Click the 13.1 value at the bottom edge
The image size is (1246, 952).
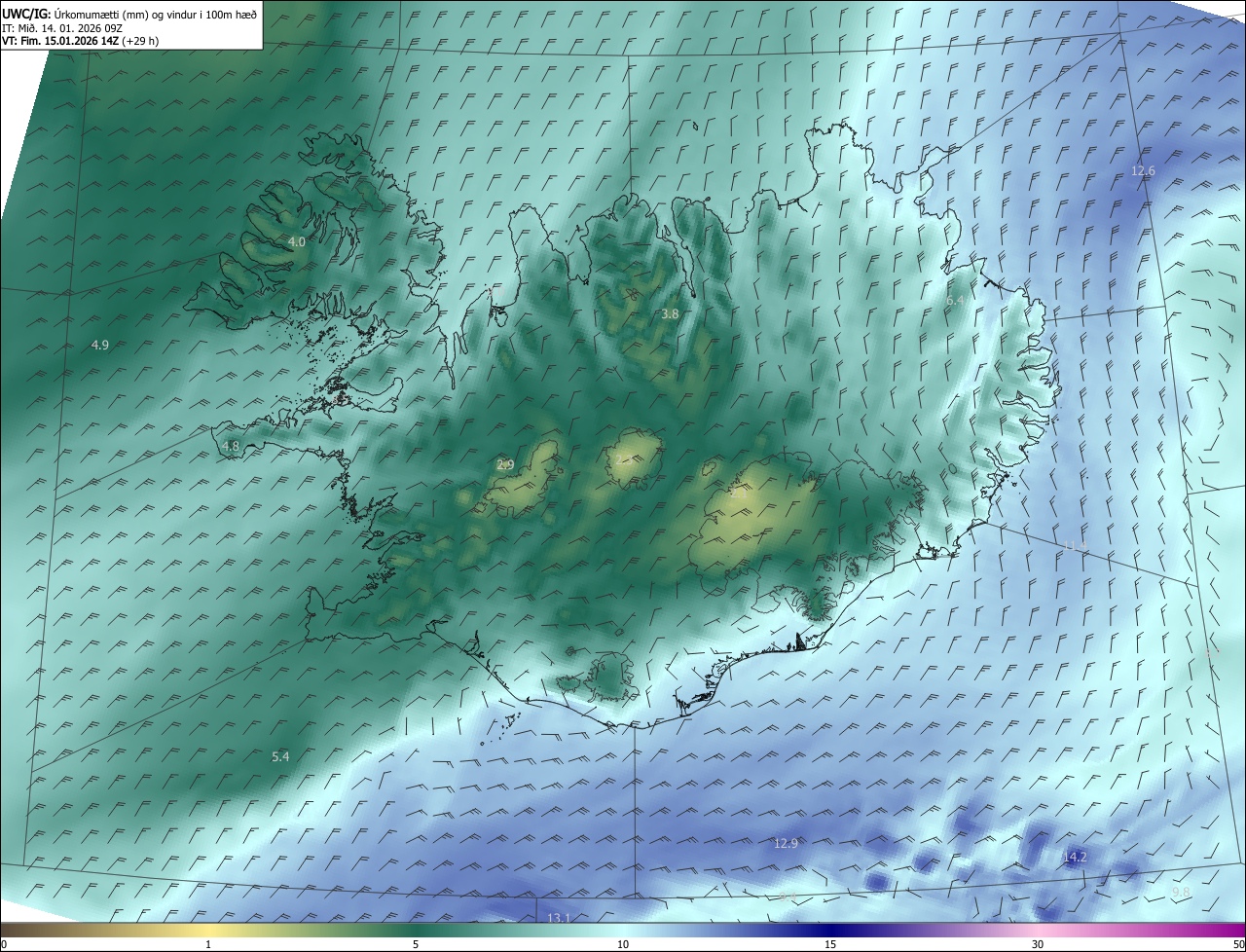click(x=559, y=918)
